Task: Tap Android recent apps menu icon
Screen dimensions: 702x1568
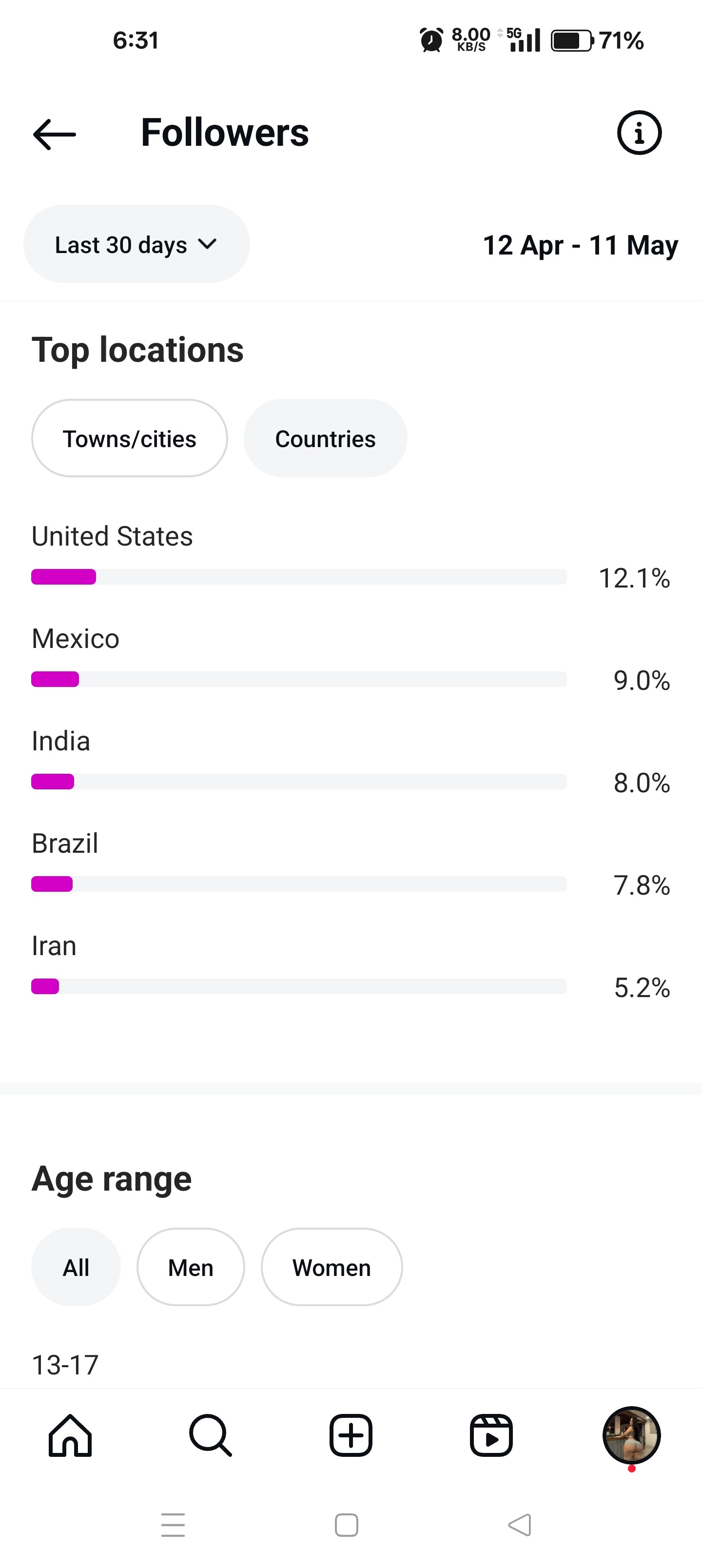Action: click(173, 1525)
